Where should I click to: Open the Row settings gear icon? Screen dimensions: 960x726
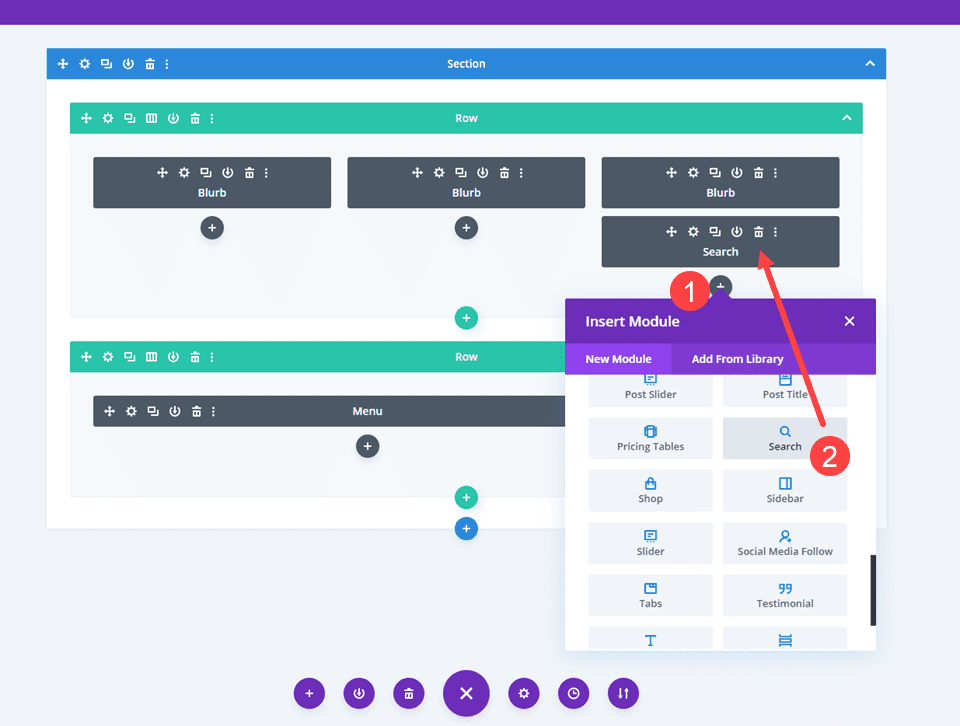(108, 117)
